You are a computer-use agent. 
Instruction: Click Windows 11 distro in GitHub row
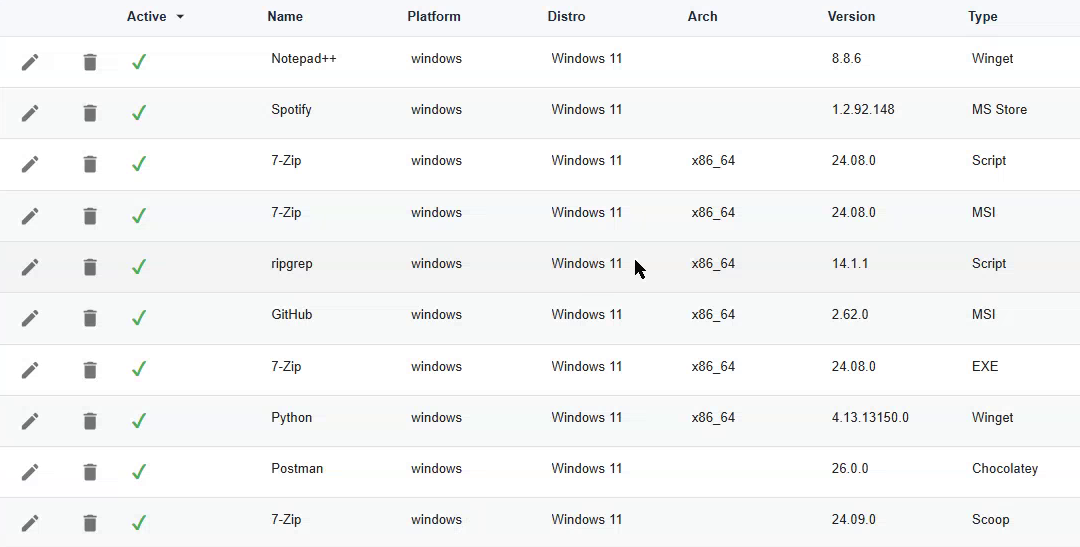pyautogui.click(x=587, y=315)
